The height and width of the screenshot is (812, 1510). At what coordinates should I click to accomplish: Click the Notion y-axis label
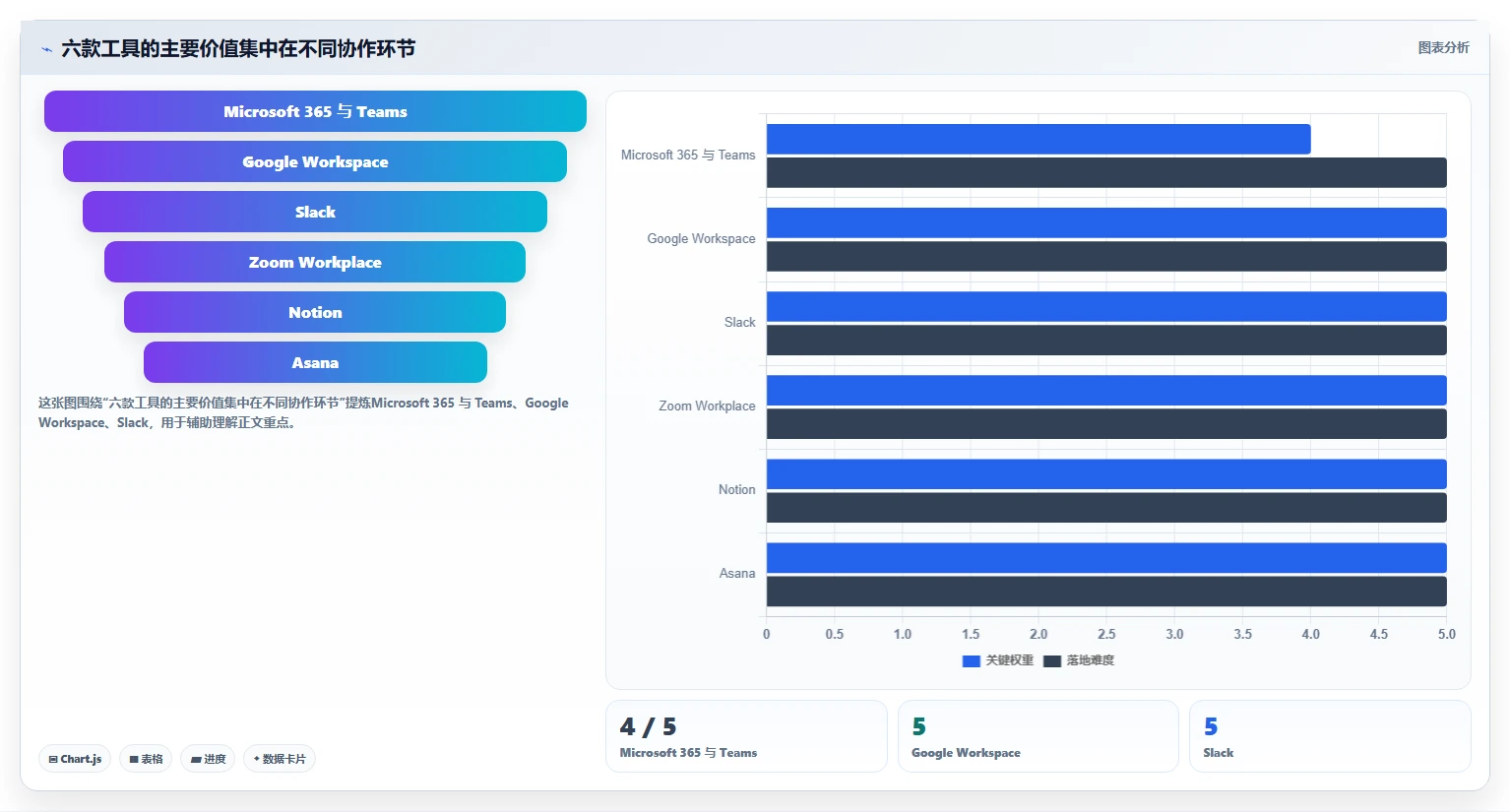coord(736,490)
